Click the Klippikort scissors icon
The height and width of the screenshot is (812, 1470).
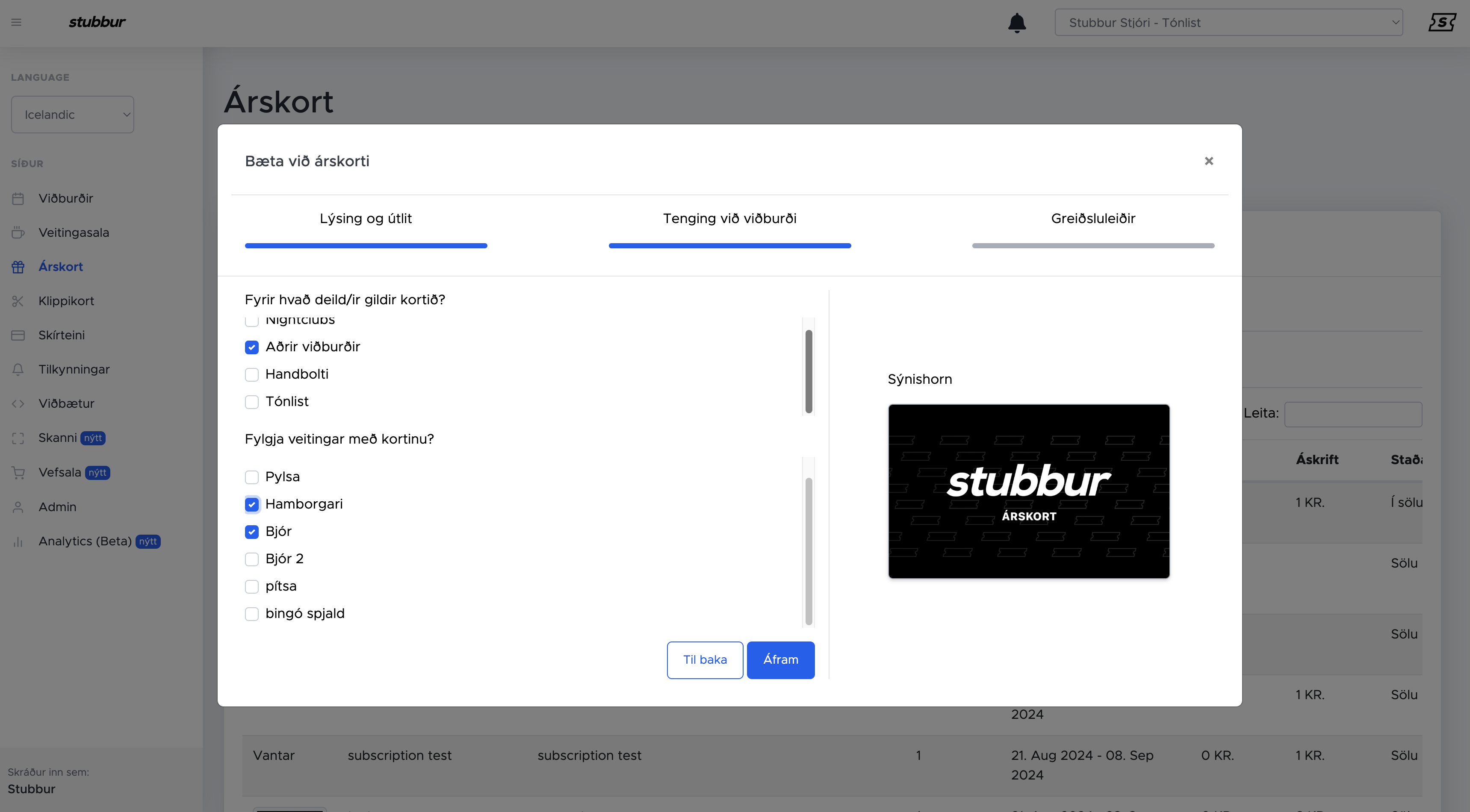pyautogui.click(x=18, y=301)
